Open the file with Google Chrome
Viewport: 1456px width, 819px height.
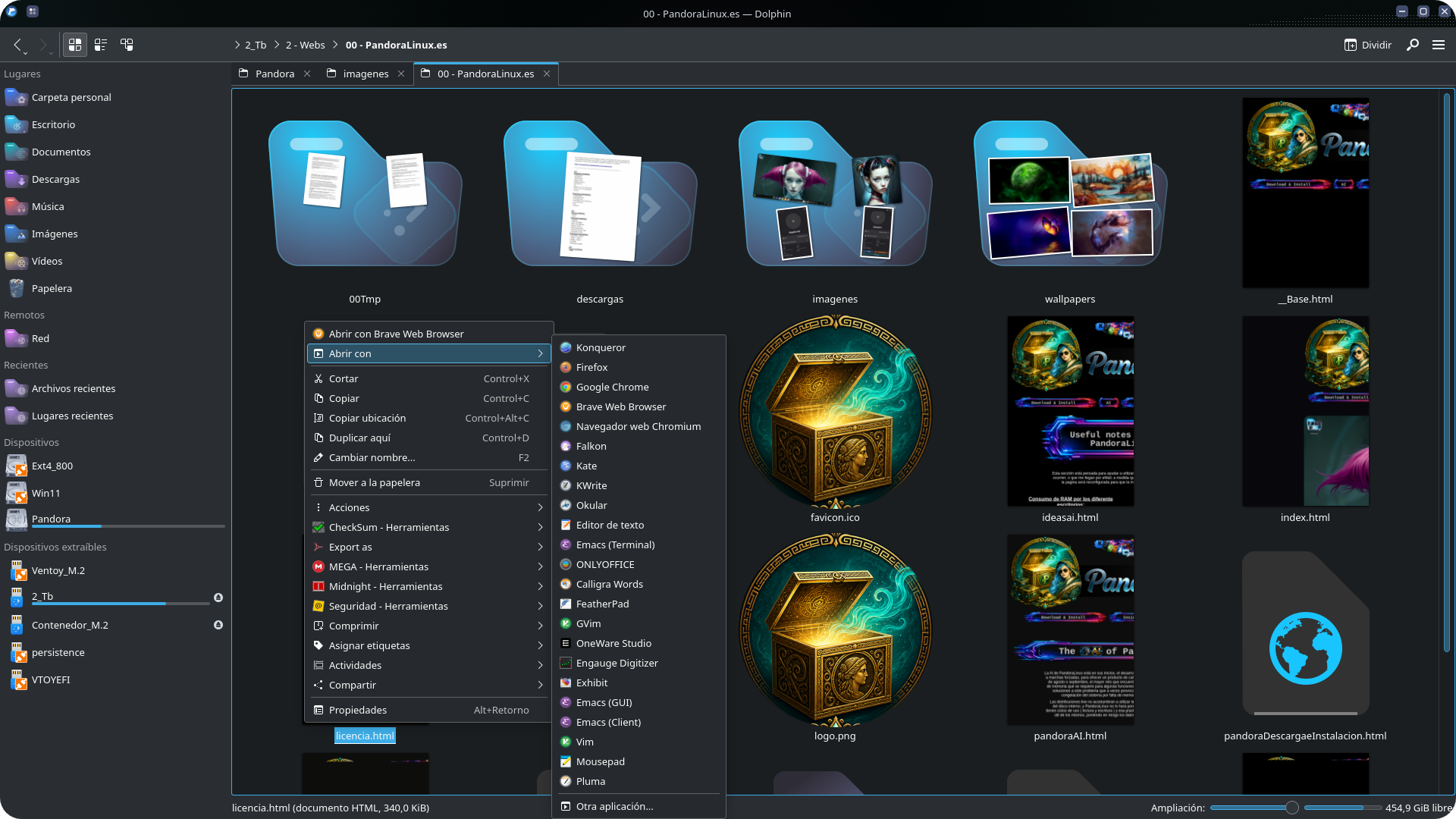point(639,387)
